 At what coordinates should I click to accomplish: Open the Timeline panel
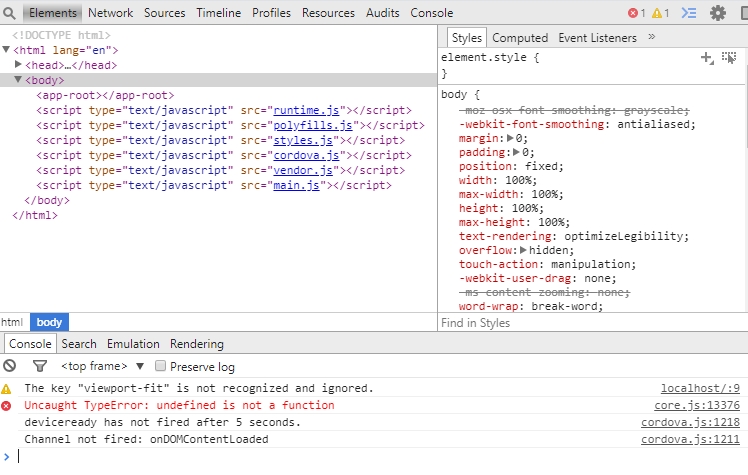click(218, 13)
